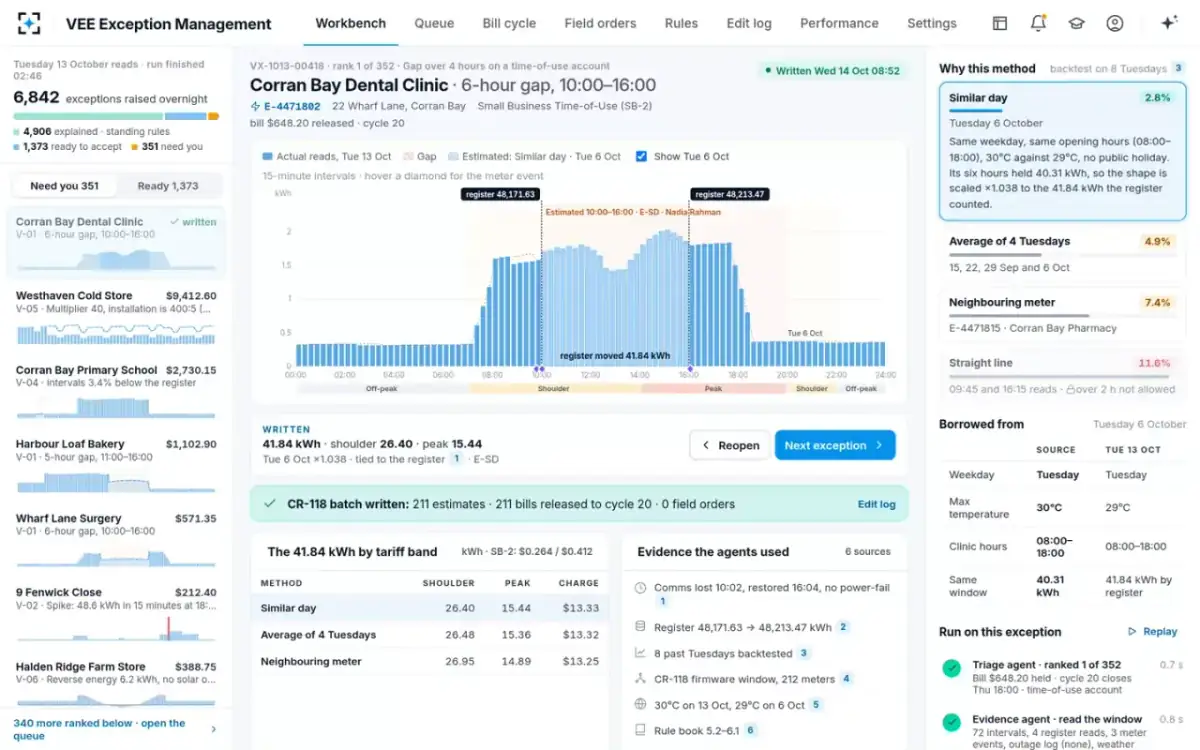
Task: Select the Average of 4 Tuesdays card
Action: [x=1063, y=254]
